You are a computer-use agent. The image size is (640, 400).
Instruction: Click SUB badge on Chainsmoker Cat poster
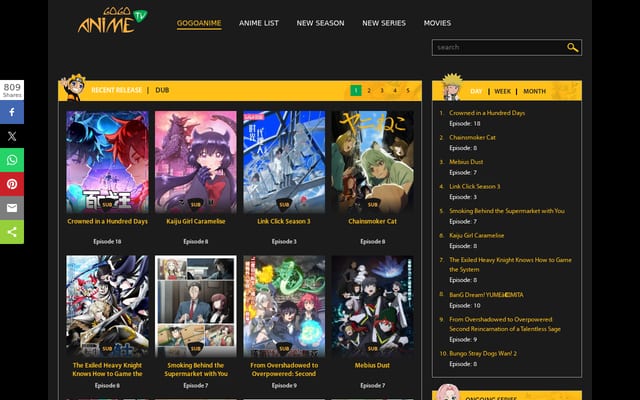coord(372,204)
